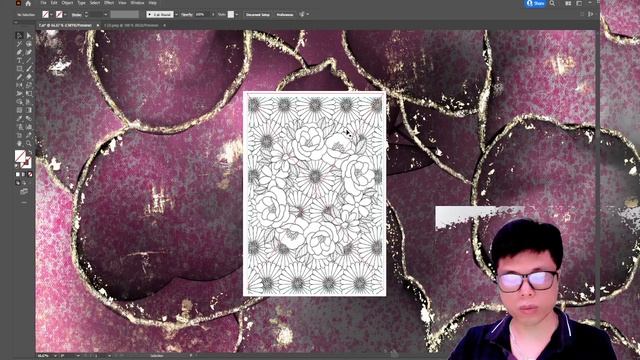Open the stroke weight dropdown
Screen dimensions: 640x360
pyautogui.click(x=106, y=15)
